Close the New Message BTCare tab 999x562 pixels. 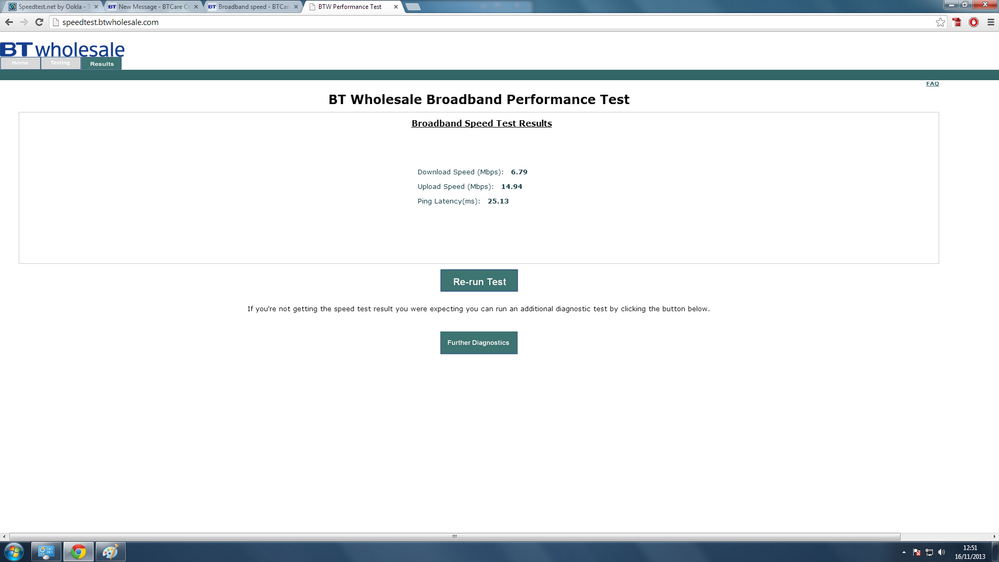point(196,6)
